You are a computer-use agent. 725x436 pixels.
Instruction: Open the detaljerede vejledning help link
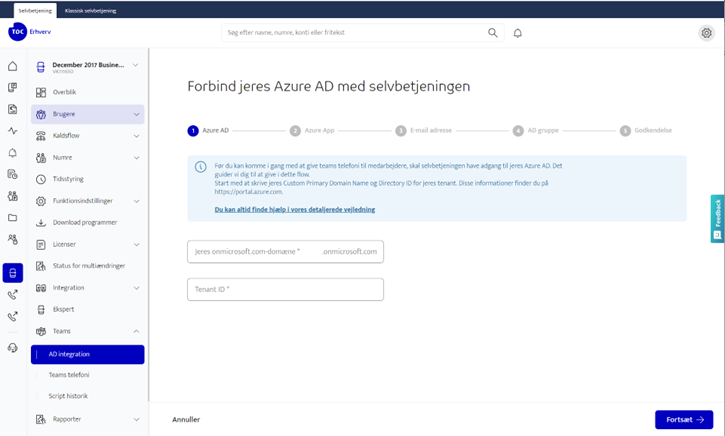[295, 210]
